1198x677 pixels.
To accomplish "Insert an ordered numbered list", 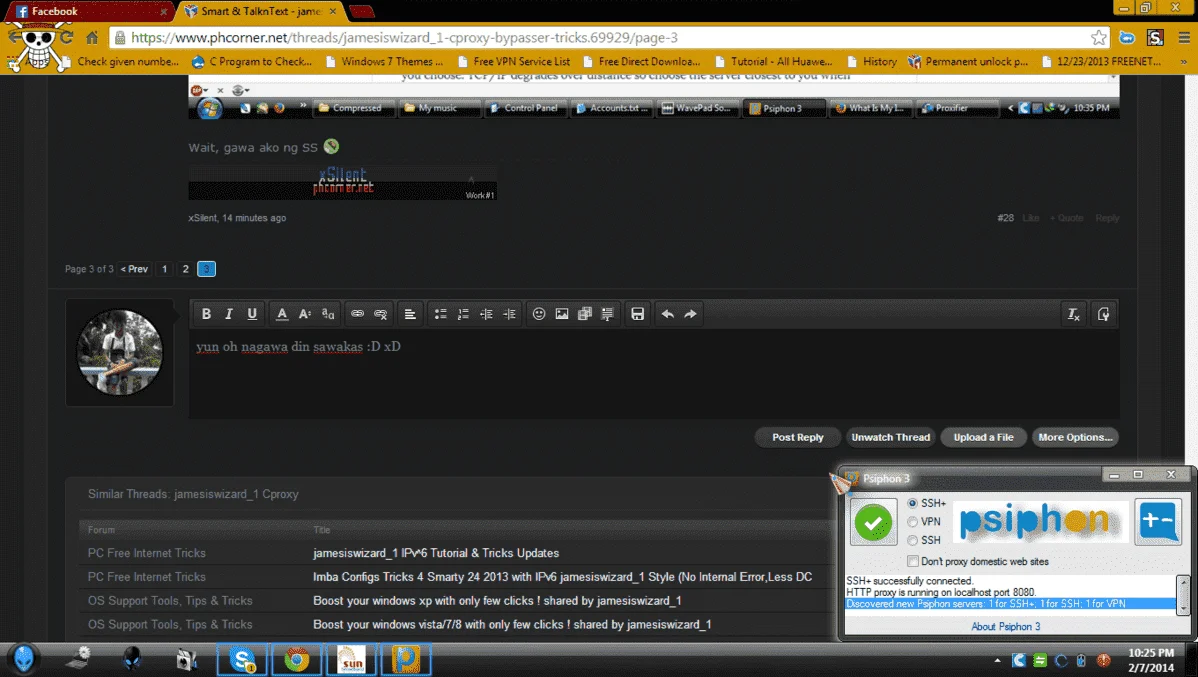I will pos(463,314).
